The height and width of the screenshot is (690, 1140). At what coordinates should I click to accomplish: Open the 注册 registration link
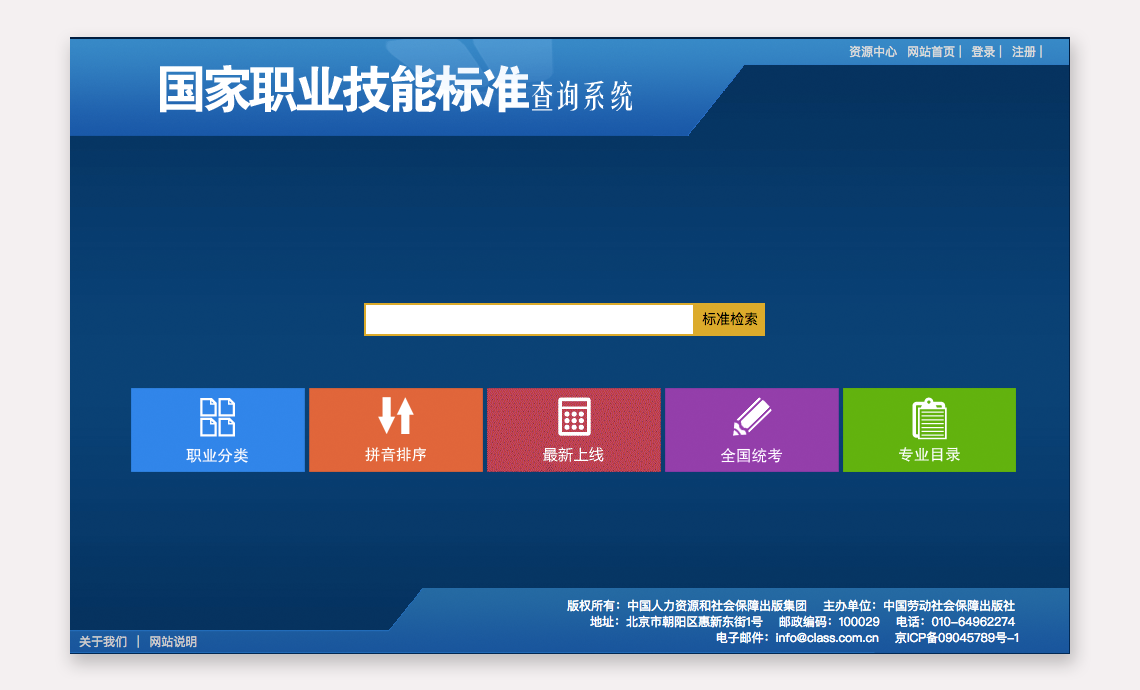1024,52
